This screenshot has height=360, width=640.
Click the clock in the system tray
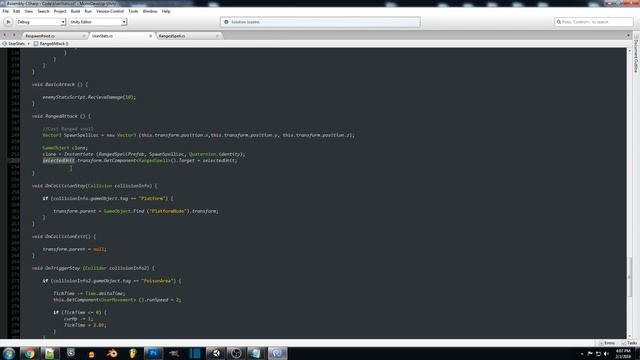[x=623, y=353]
